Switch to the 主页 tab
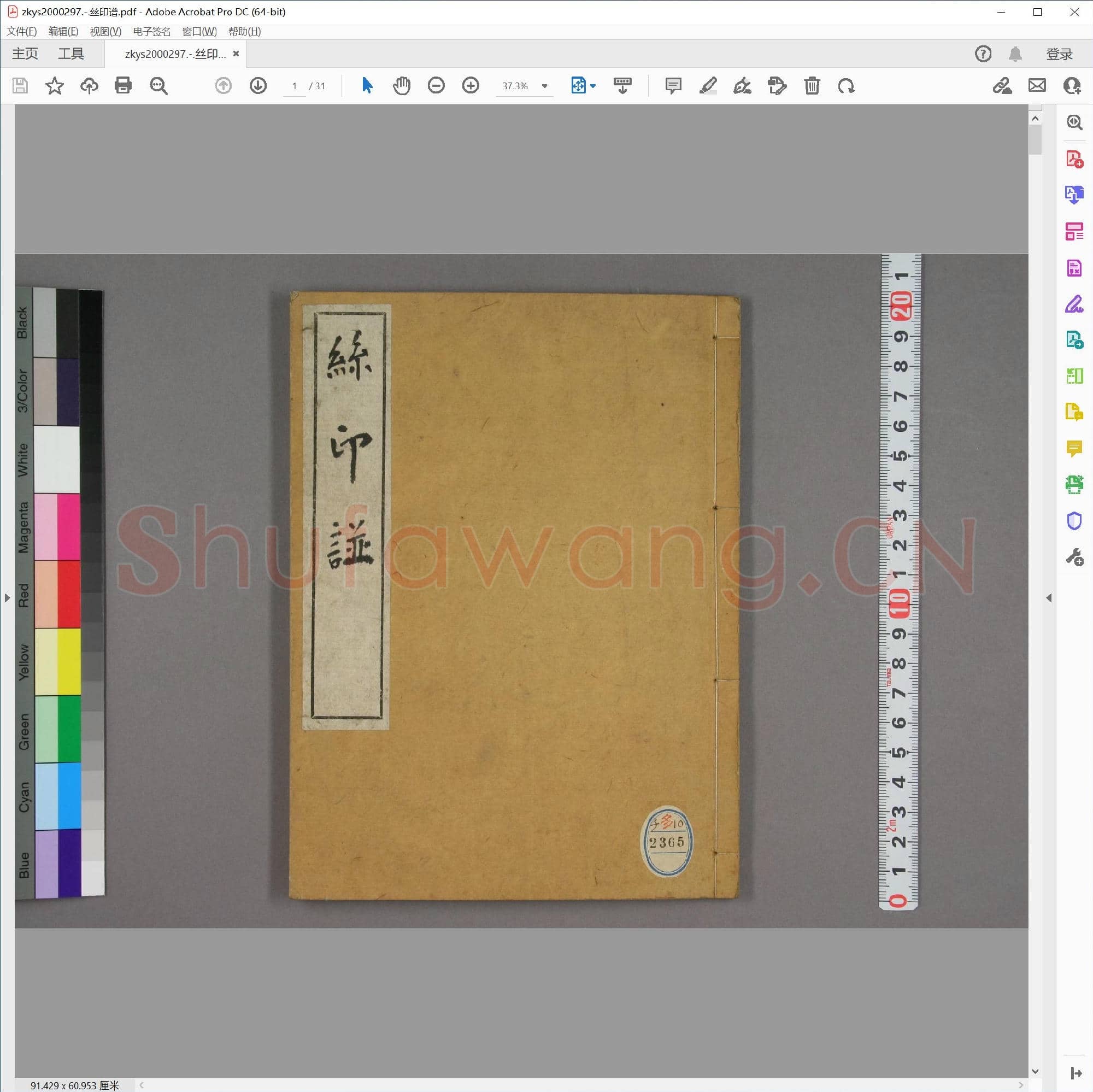Viewport: 1093px width, 1092px height. [25, 53]
